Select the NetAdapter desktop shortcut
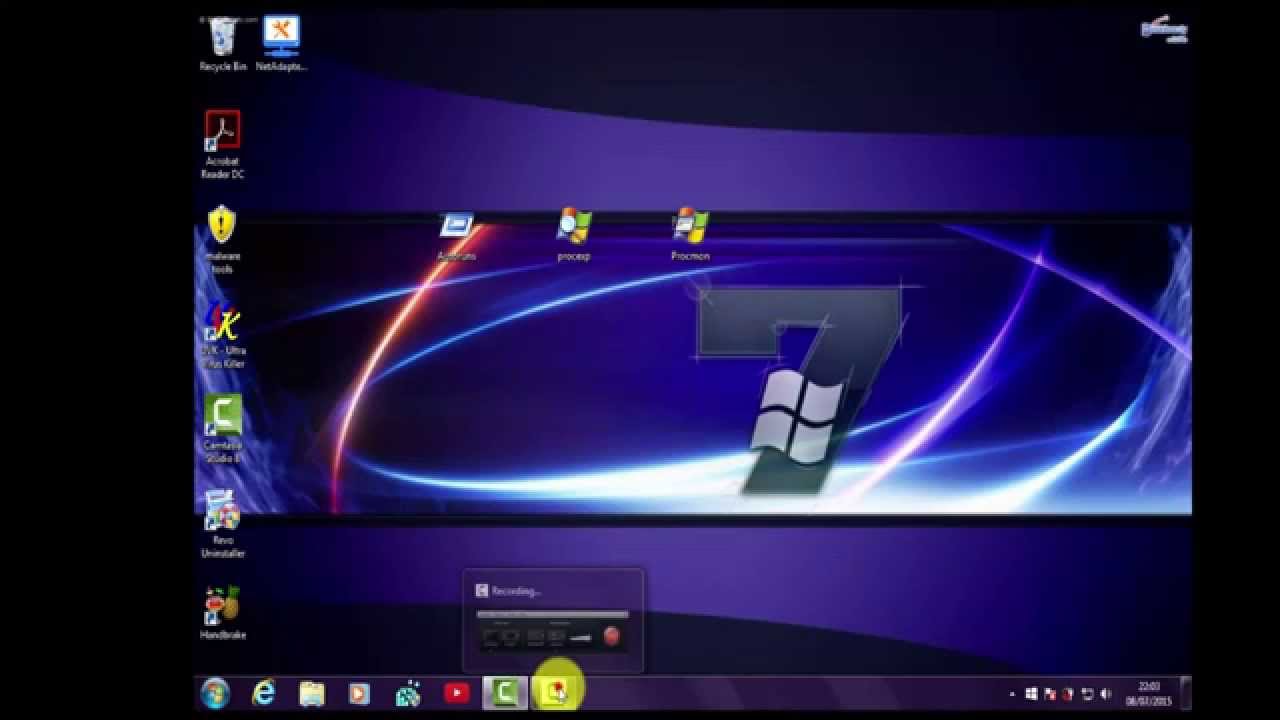The height and width of the screenshot is (720, 1280). point(281,45)
